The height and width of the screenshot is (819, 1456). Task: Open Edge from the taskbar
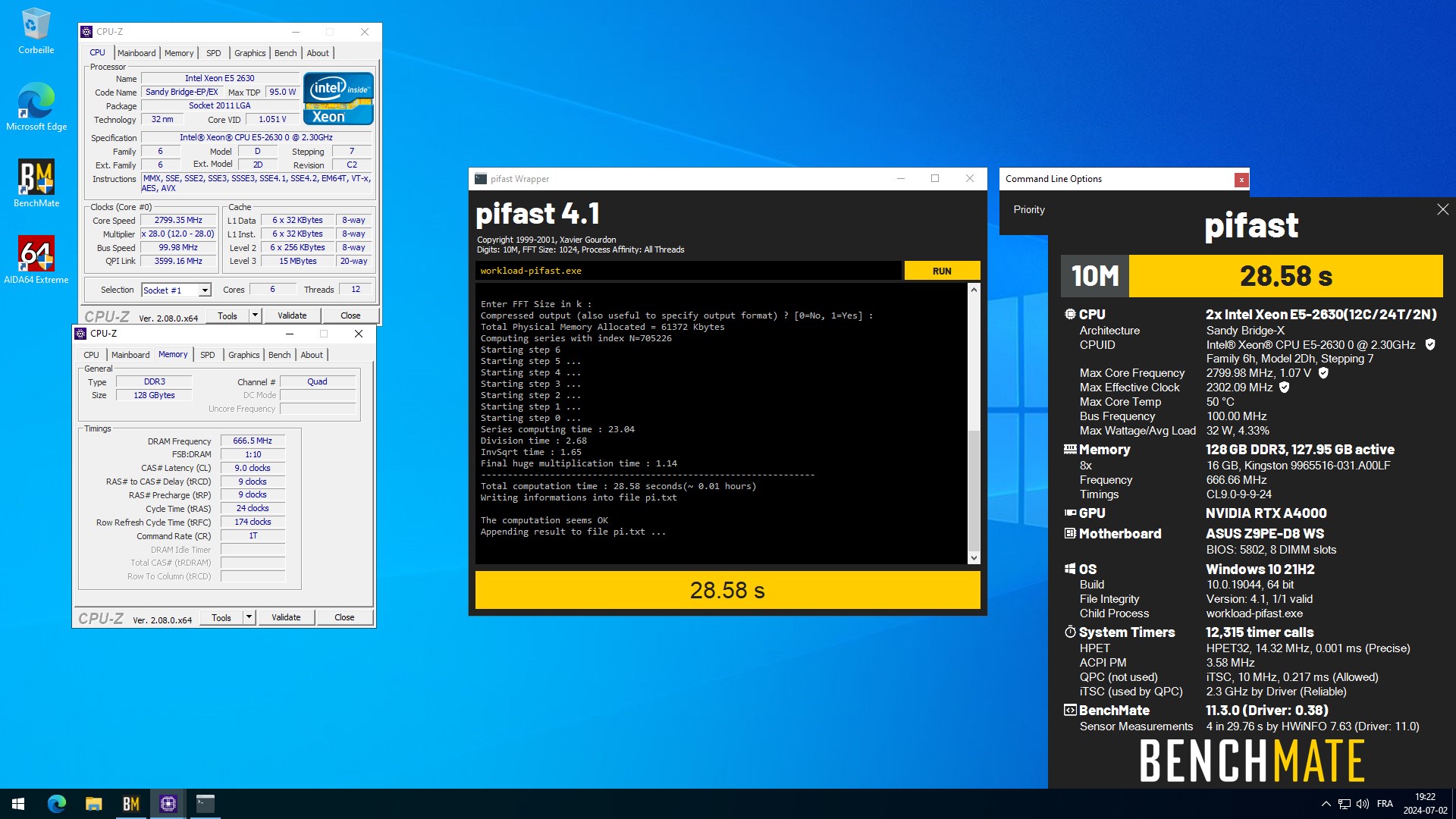[x=57, y=804]
